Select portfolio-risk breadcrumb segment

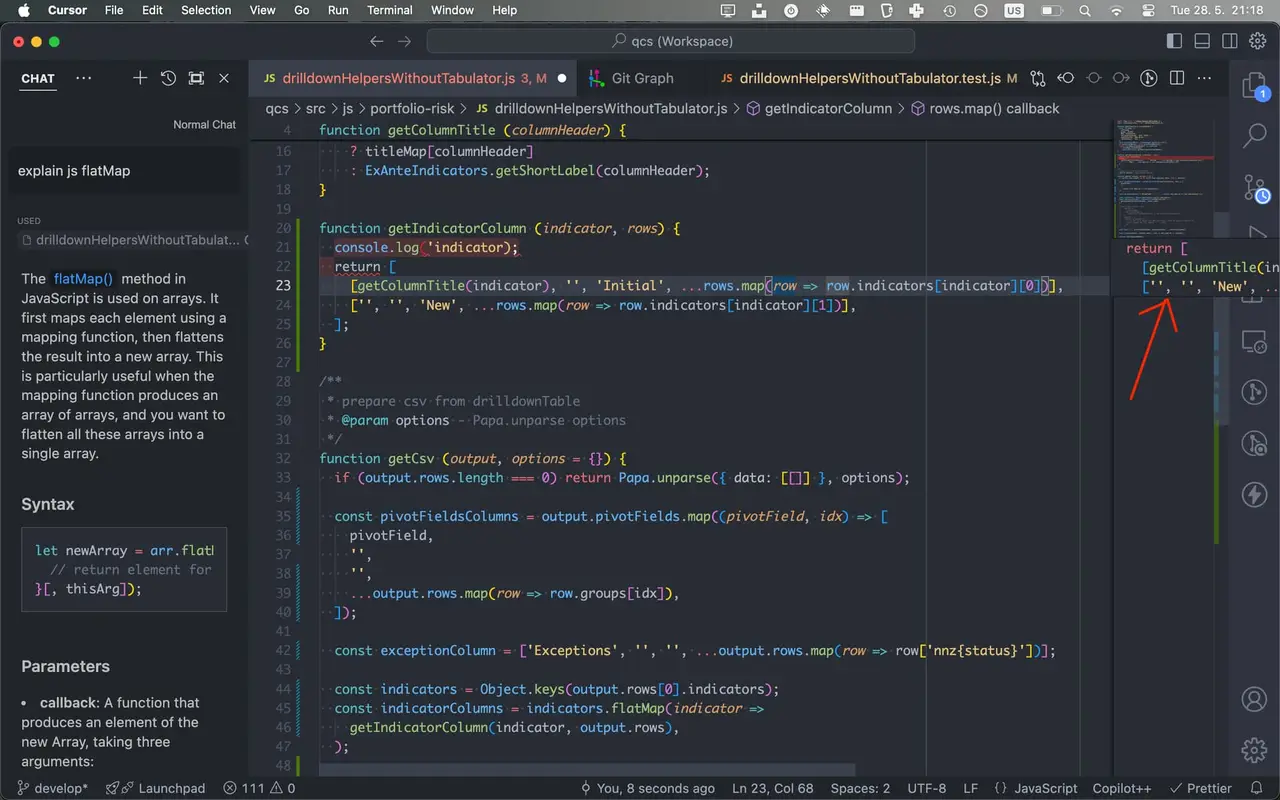(412, 108)
